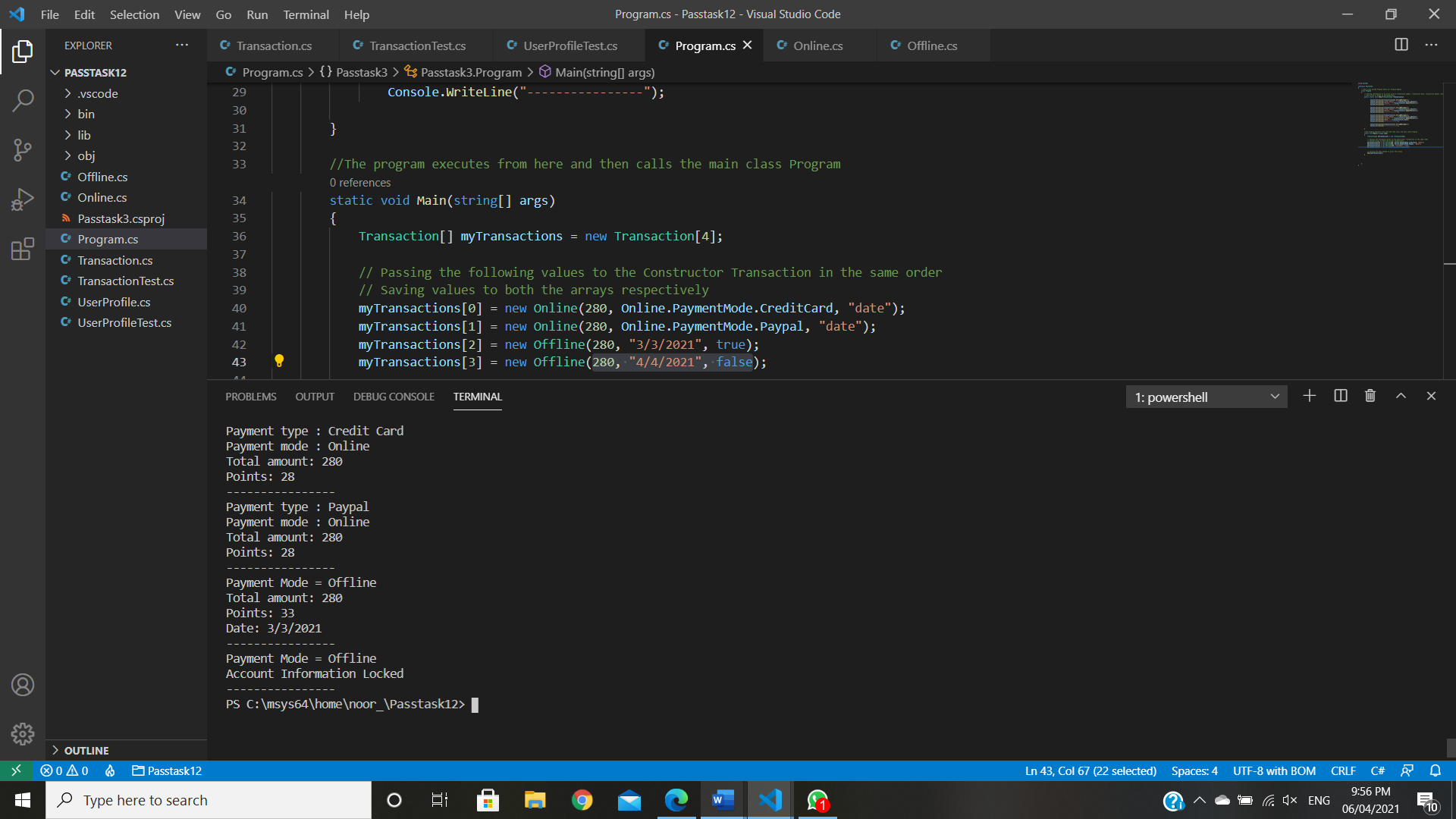Open notifications via the status bar bell
This screenshot has width=1456, height=819.
1436,770
